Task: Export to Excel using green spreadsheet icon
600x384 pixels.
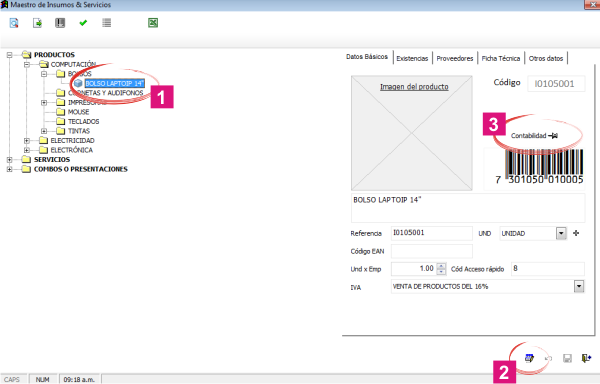Action: pyautogui.click(x=153, y=23)
